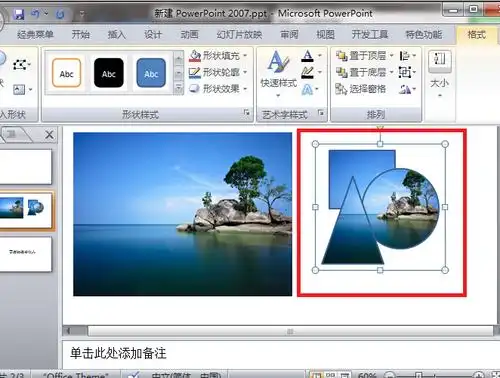Open the 特色功能 tab

424,34
